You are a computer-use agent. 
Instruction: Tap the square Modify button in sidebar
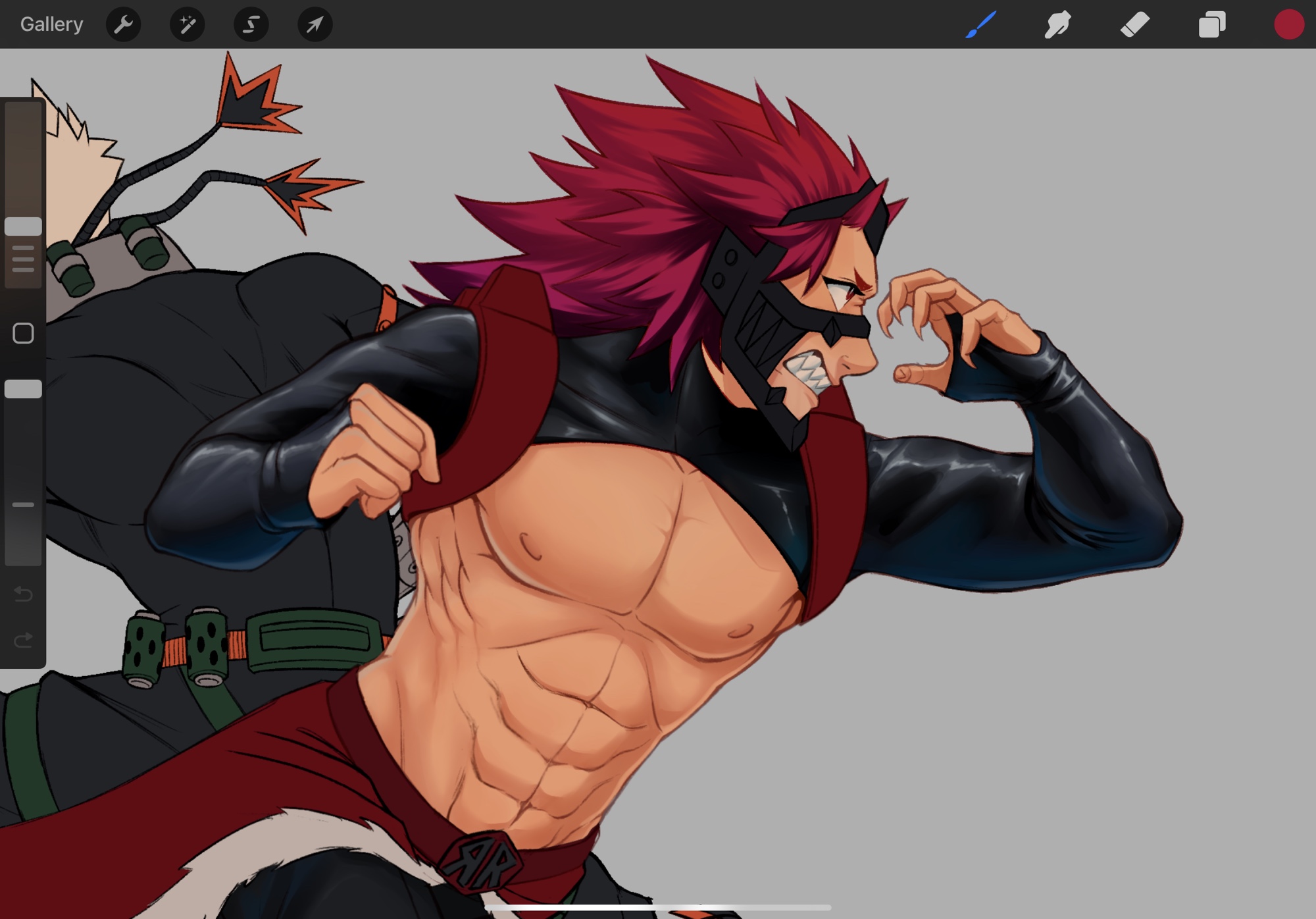23,333
